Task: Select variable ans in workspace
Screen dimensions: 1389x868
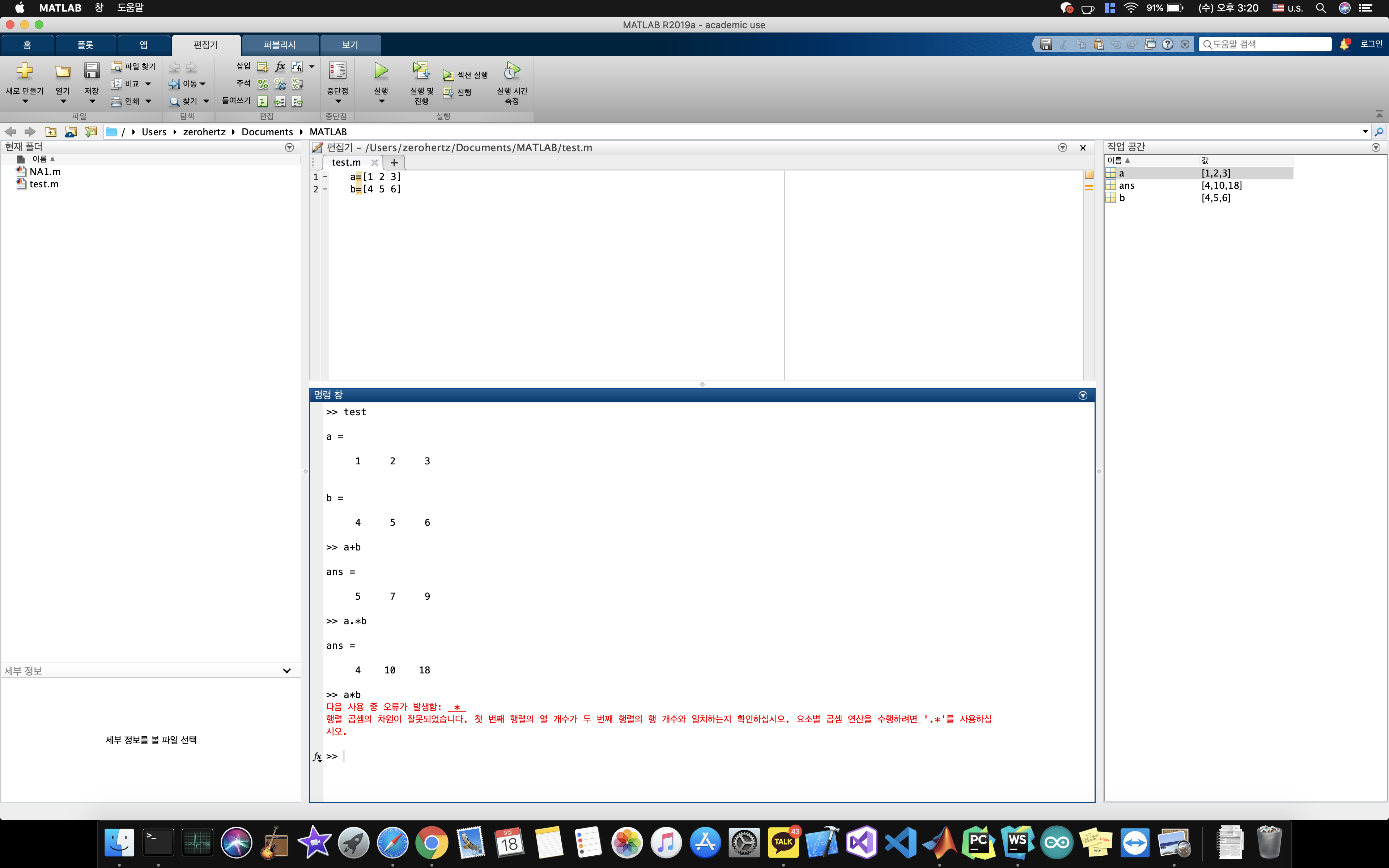Action: pyautogui.click(x=1199, y=186)
